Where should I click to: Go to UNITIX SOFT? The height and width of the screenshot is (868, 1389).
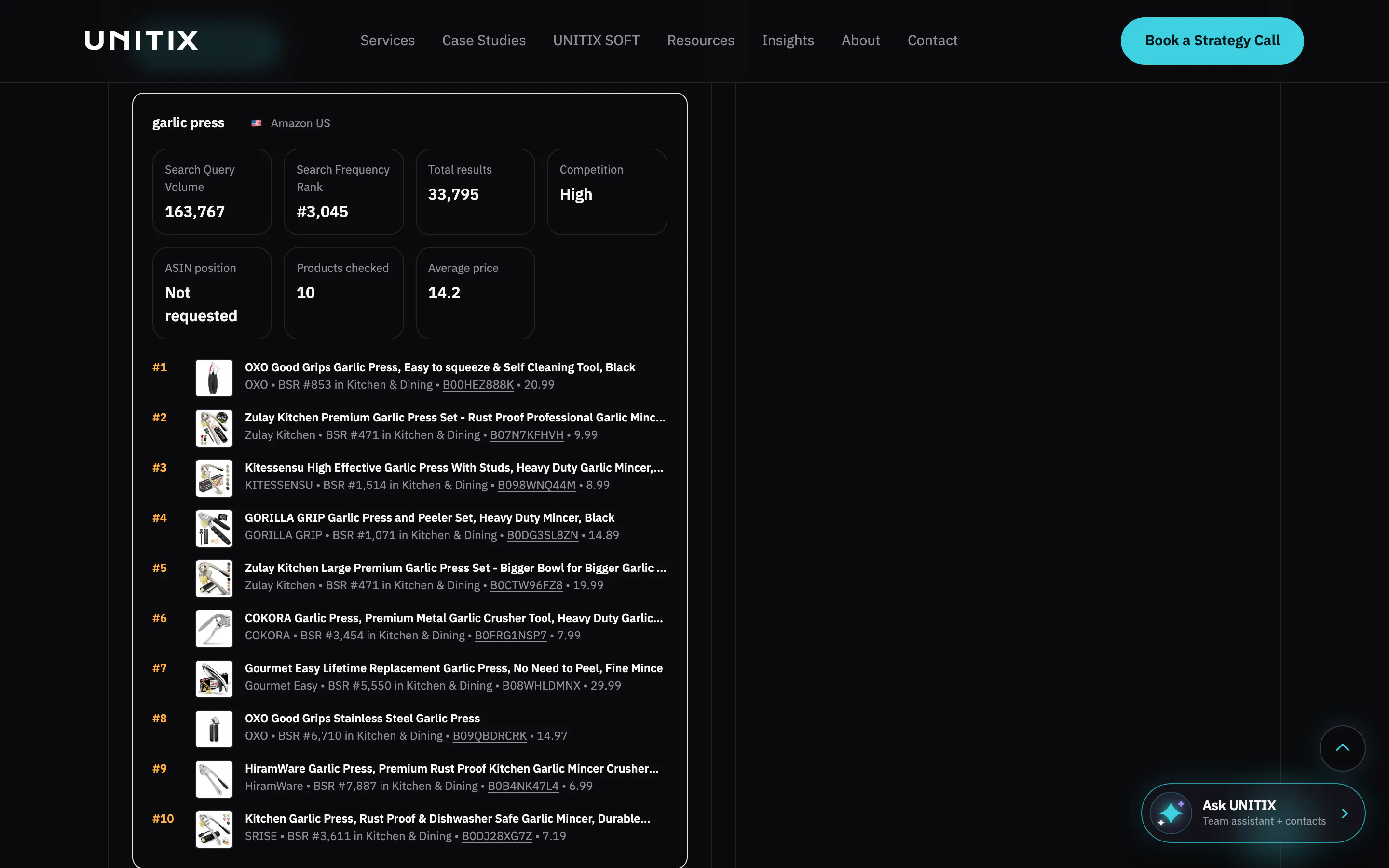(596, 40)
